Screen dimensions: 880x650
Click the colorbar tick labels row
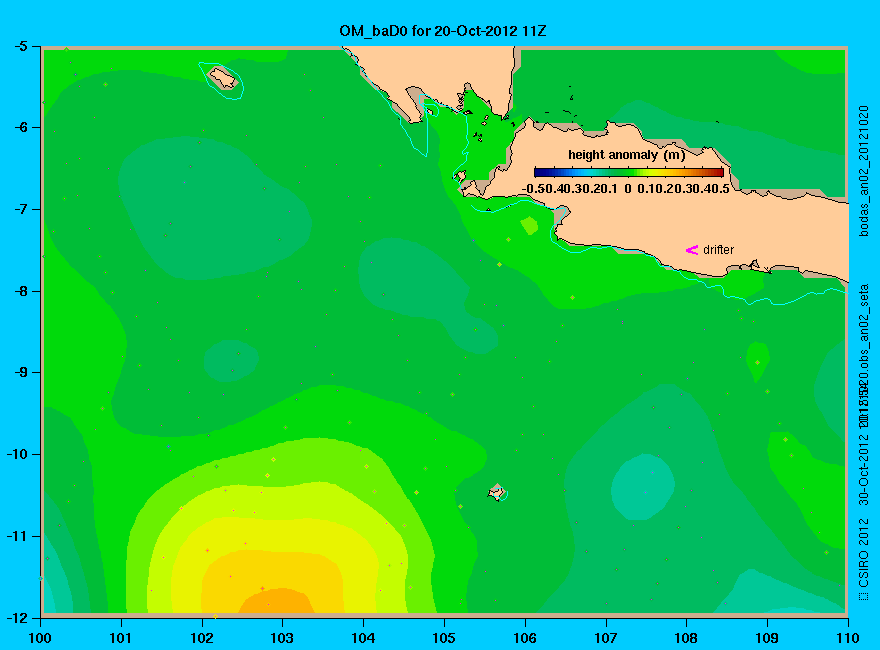tap(626, 189)
